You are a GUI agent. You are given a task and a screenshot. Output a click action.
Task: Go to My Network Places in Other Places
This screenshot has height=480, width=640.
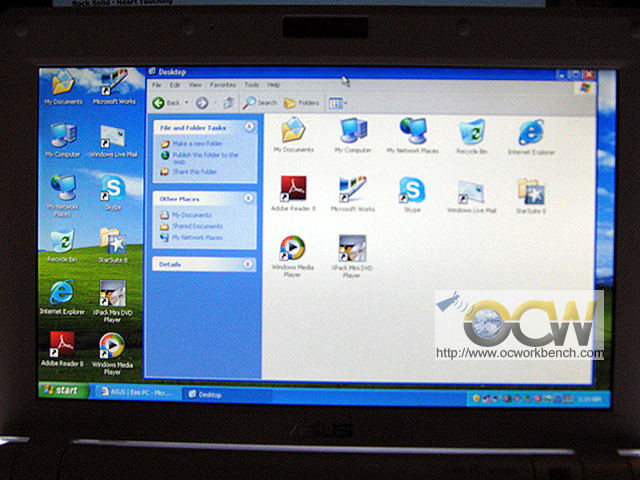191,238
